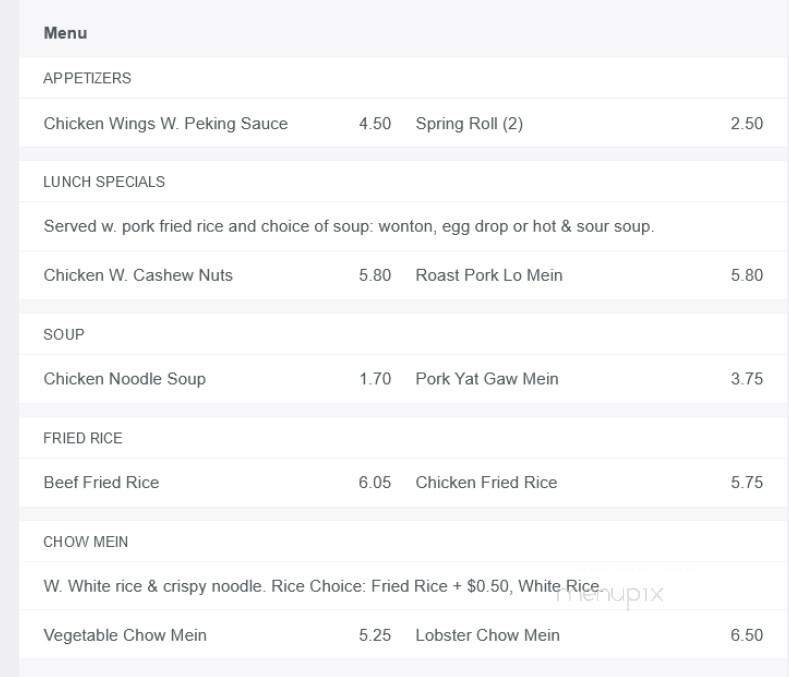Screen dimensions: 789x677
Task: Select the Spring Roll (2) item
Action: [469, 124]
